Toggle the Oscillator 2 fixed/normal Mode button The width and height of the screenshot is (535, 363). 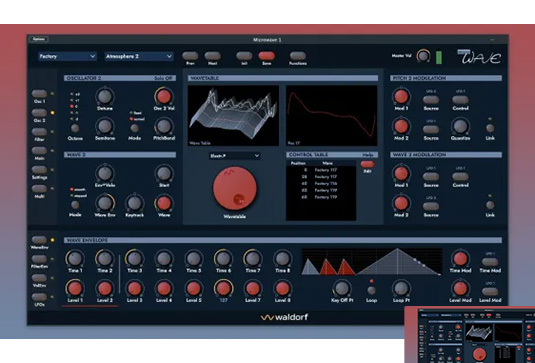click(134, 128)
